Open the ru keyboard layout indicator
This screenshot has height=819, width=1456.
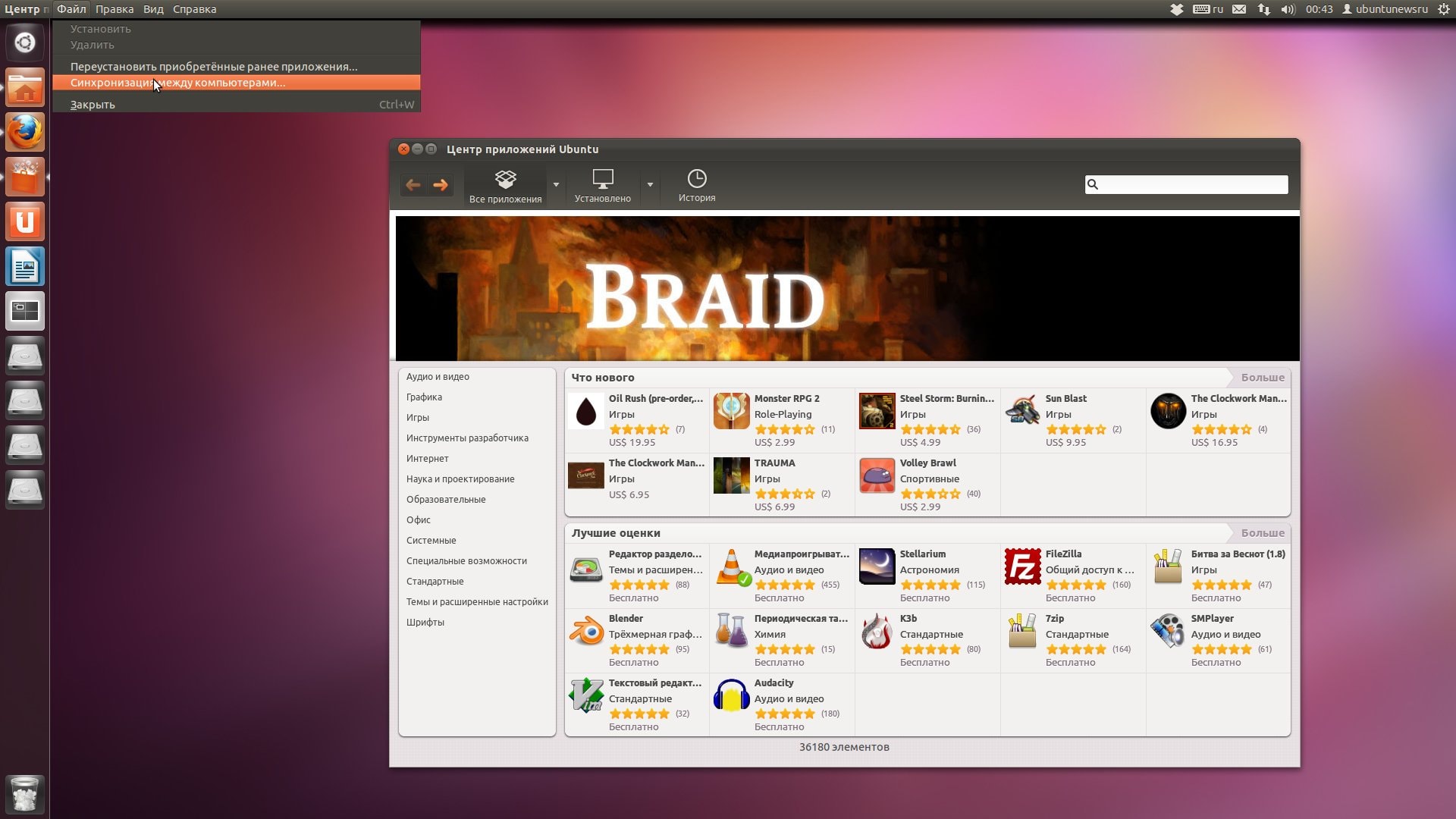(1208, 9)
